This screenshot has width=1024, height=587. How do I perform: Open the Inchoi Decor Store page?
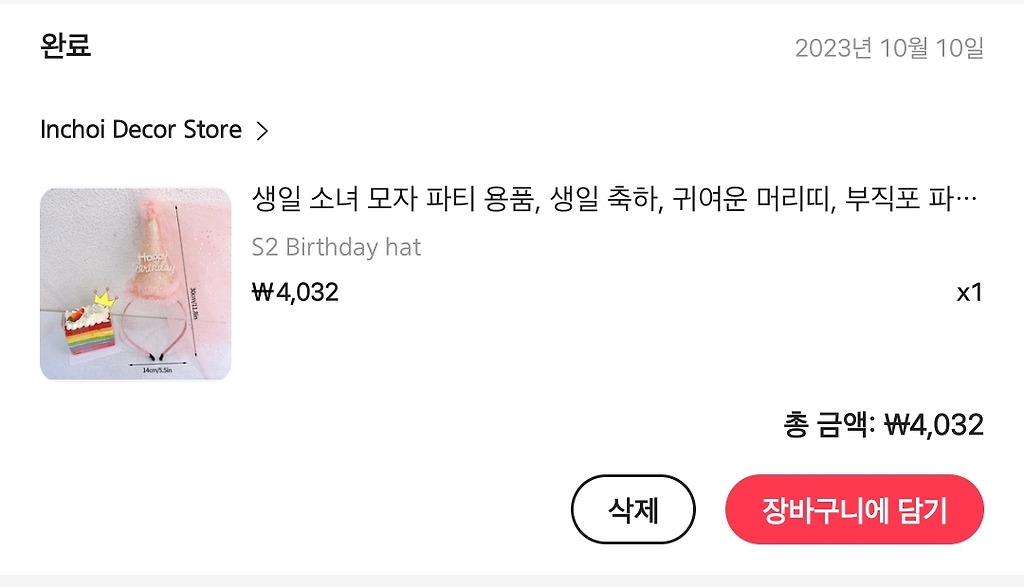click(x=141, y=129)
